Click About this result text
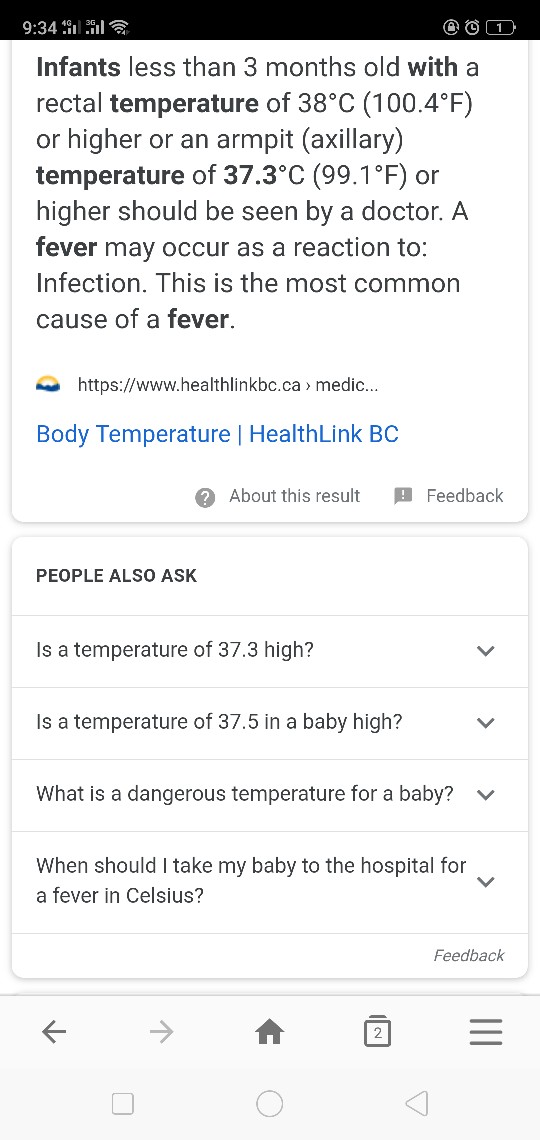540x1140 pixels. pyautogui.click(x=294, y=496)
